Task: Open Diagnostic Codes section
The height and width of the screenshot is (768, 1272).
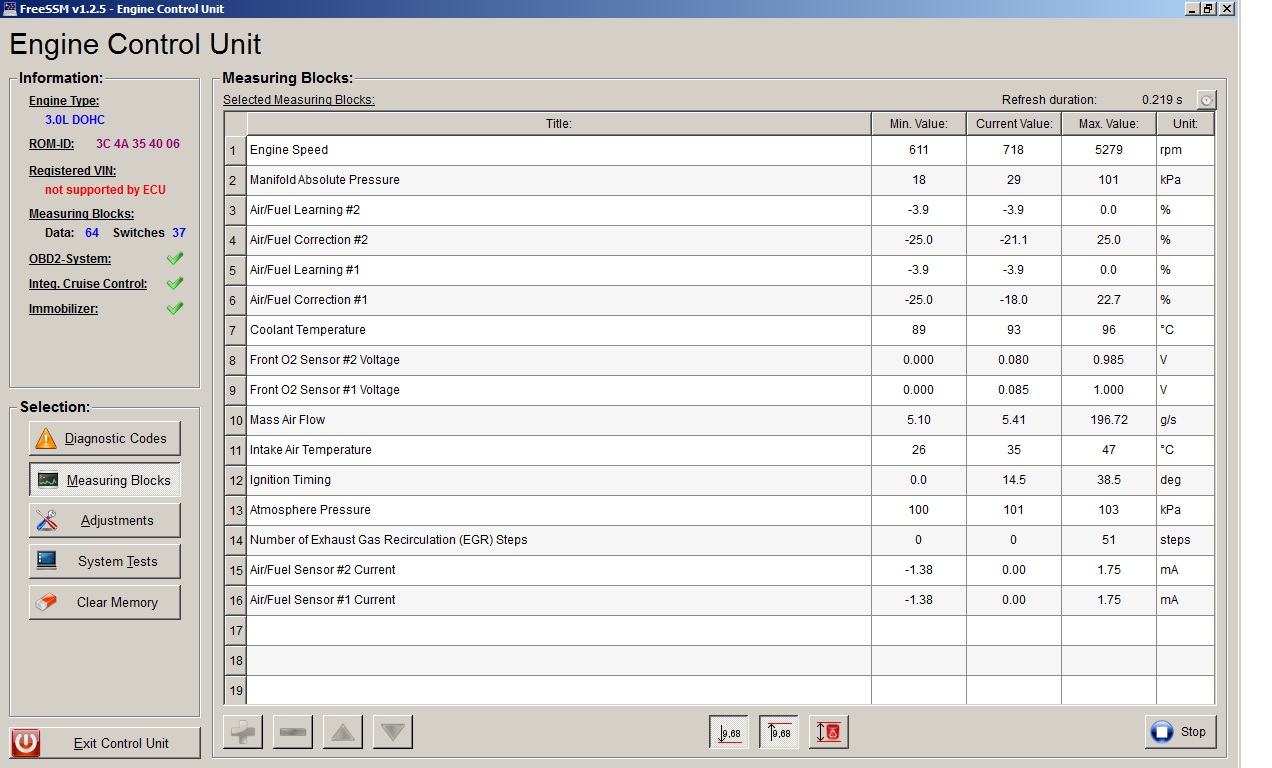Action: (x=105, y=438)
